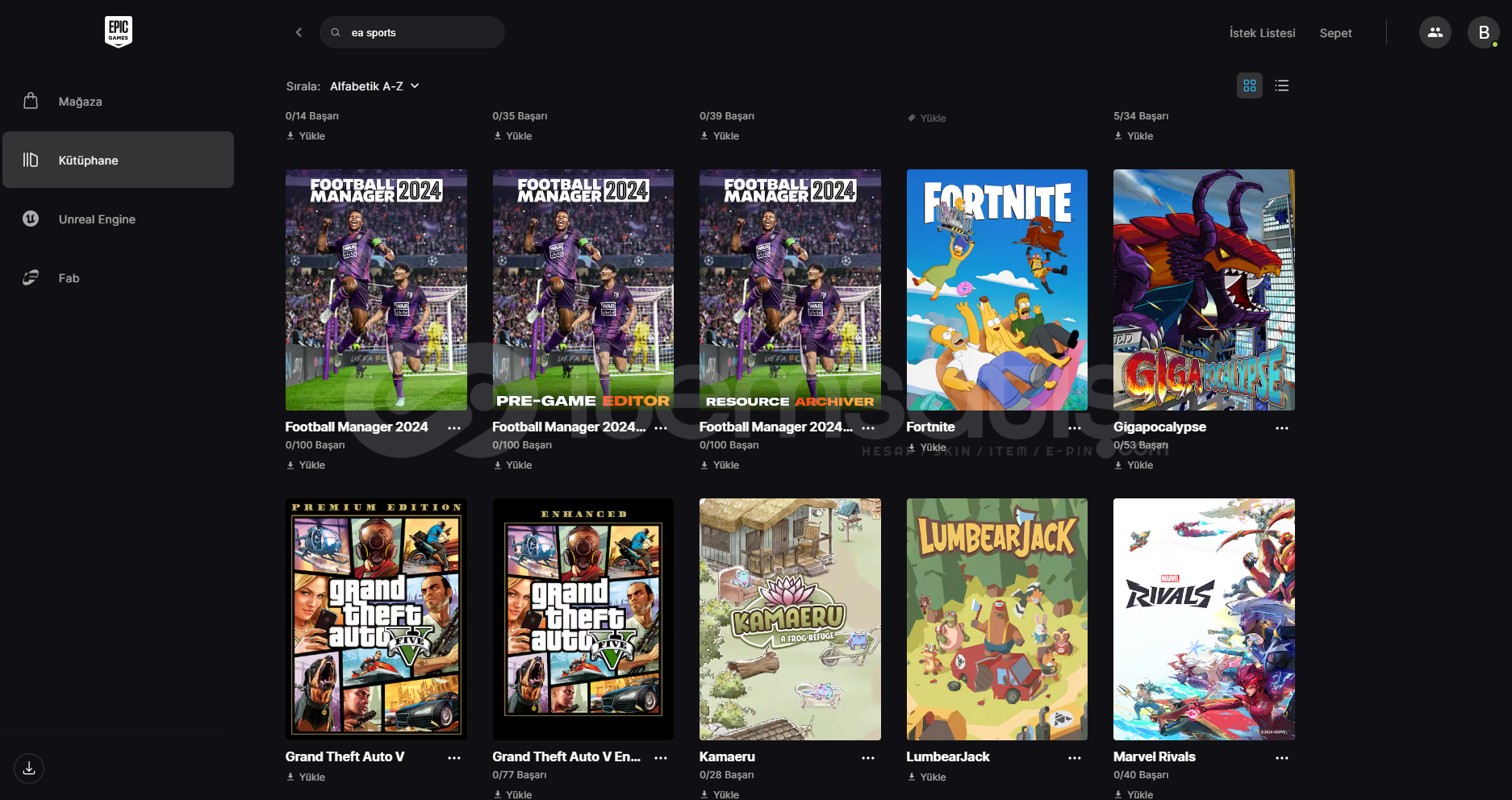Click Yükle below the 5/34 Başarı text
This screenshot has height=800, width=1512.
1134,136
